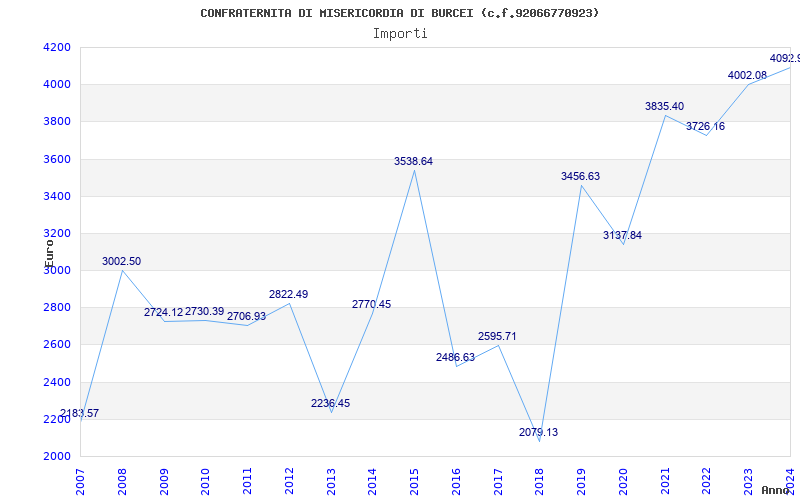Click x-axis year 2019
800x500 pixels.
pyautogui.click(x=582, y=481)
